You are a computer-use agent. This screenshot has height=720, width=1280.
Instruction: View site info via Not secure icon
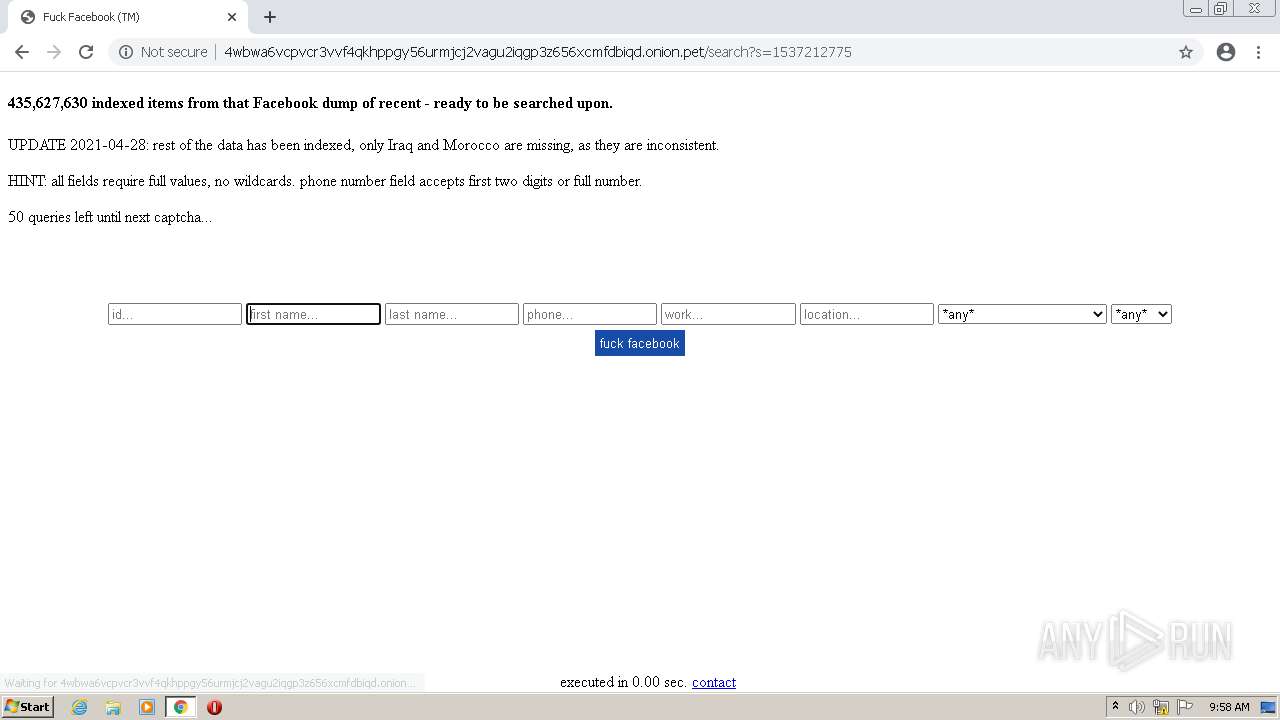(x=126, y=52)
